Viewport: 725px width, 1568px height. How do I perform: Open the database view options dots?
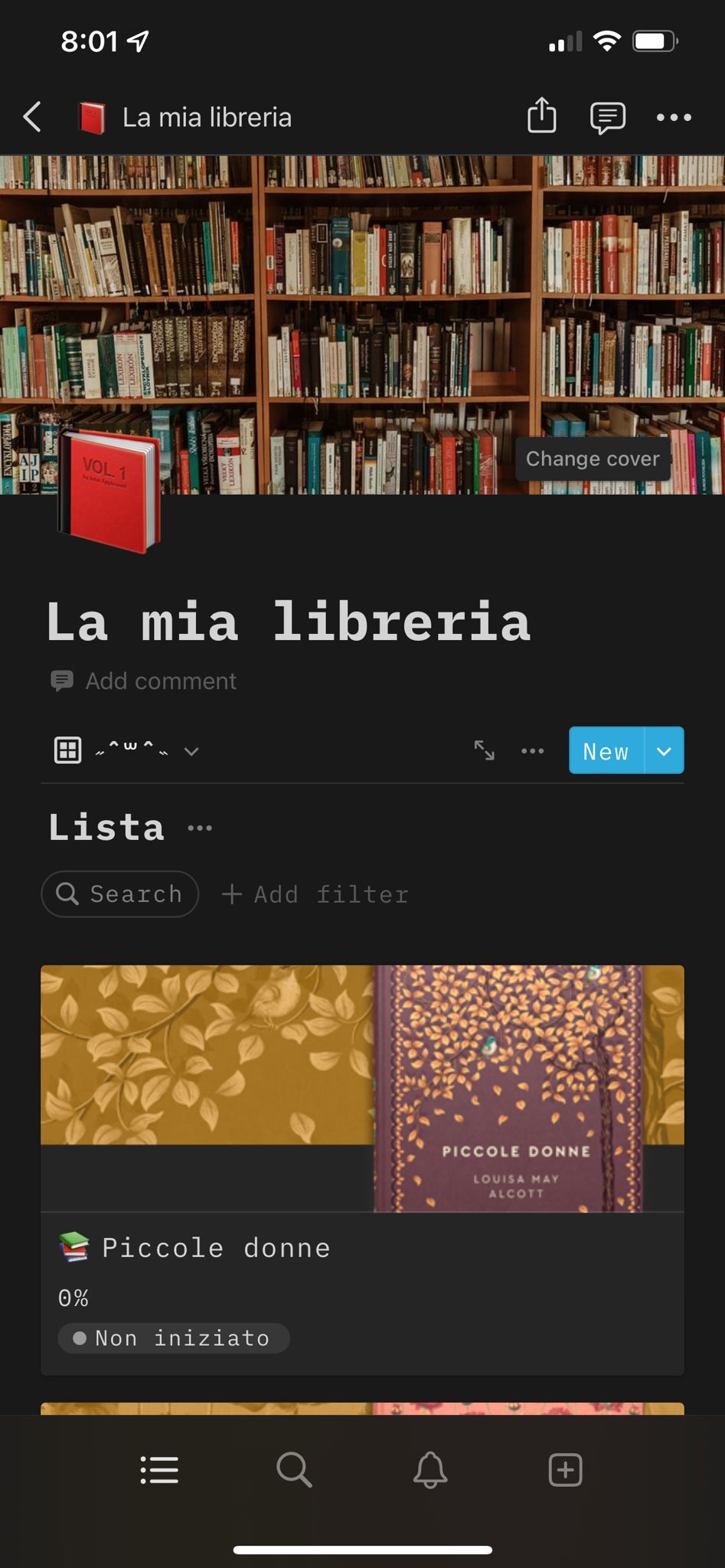click(x=532, y=750)
